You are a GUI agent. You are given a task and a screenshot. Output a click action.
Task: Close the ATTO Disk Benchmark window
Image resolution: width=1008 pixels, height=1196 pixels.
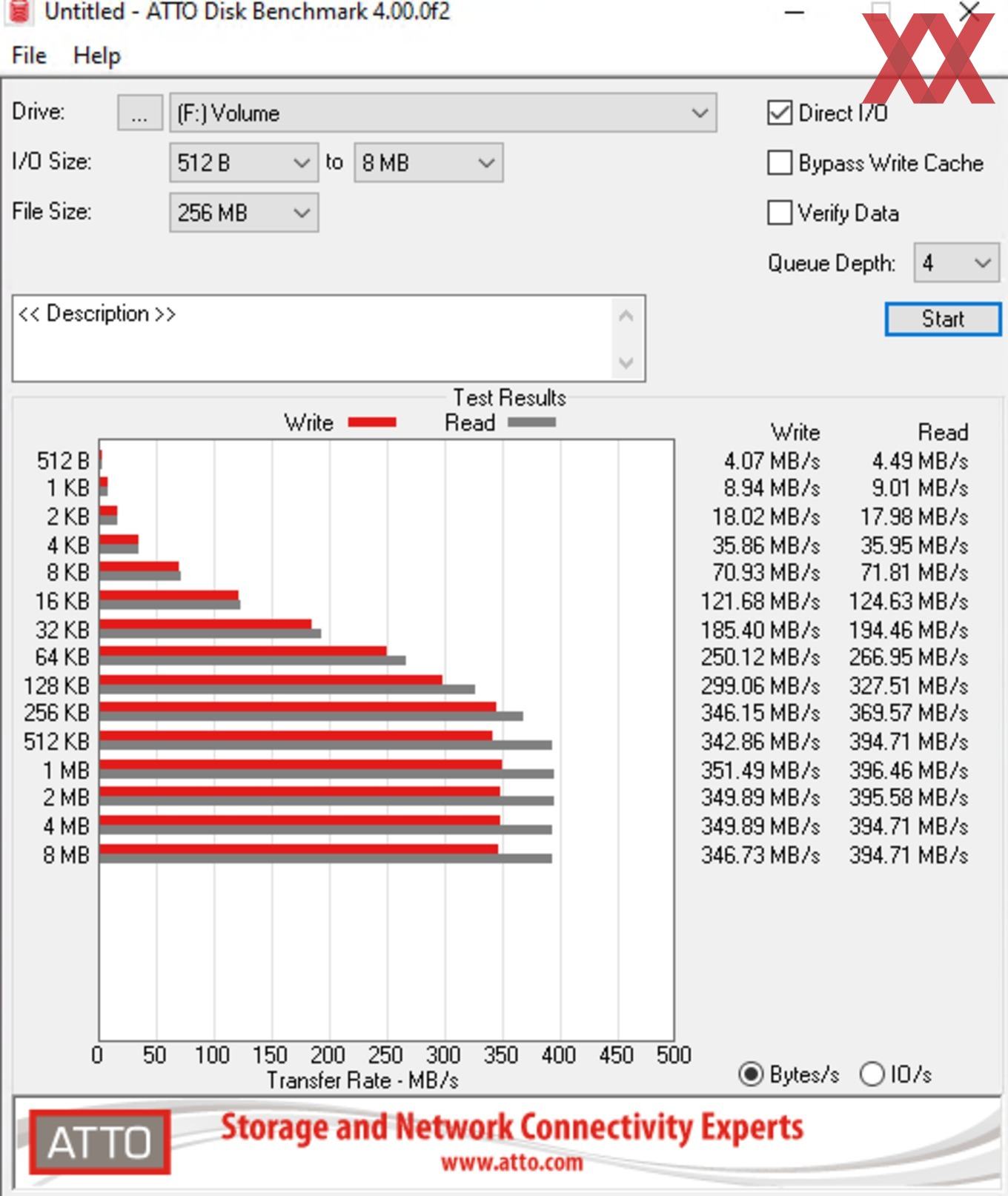coord(969,12)
